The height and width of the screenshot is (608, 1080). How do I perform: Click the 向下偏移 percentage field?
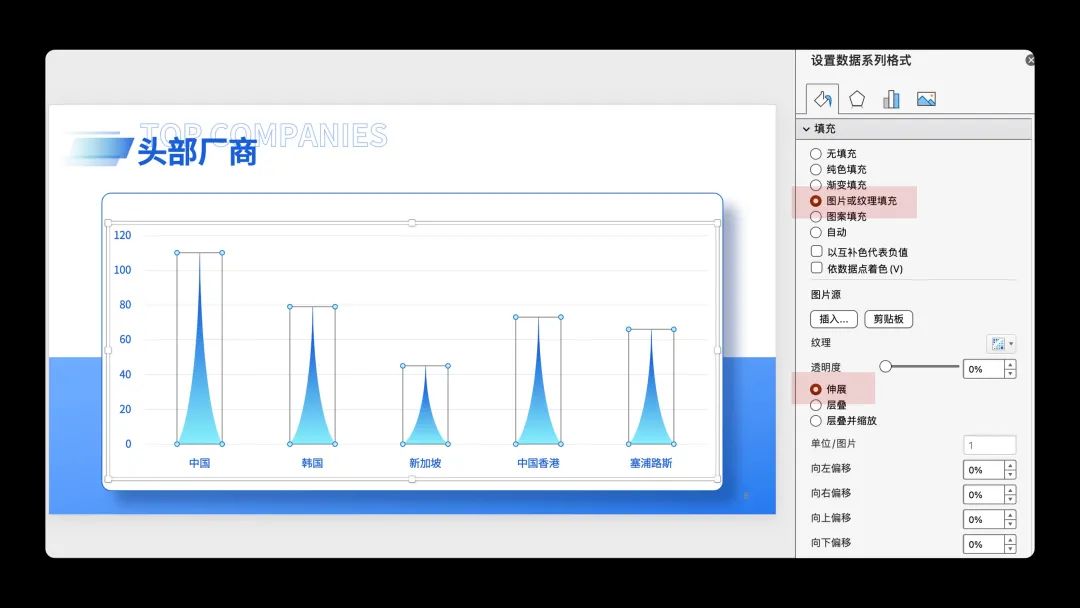pyautogui.click(x=983, y=544)
